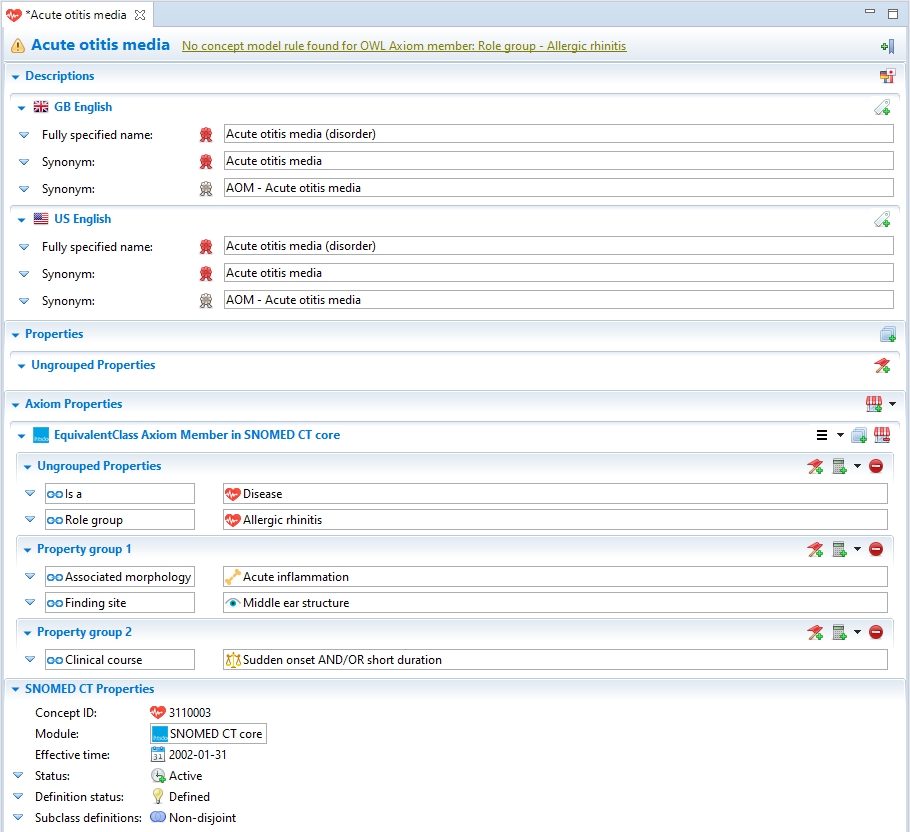The image size is (910, 832).
Task: Click the SNOMED CT core module button
Action: (x=208, y=734)
